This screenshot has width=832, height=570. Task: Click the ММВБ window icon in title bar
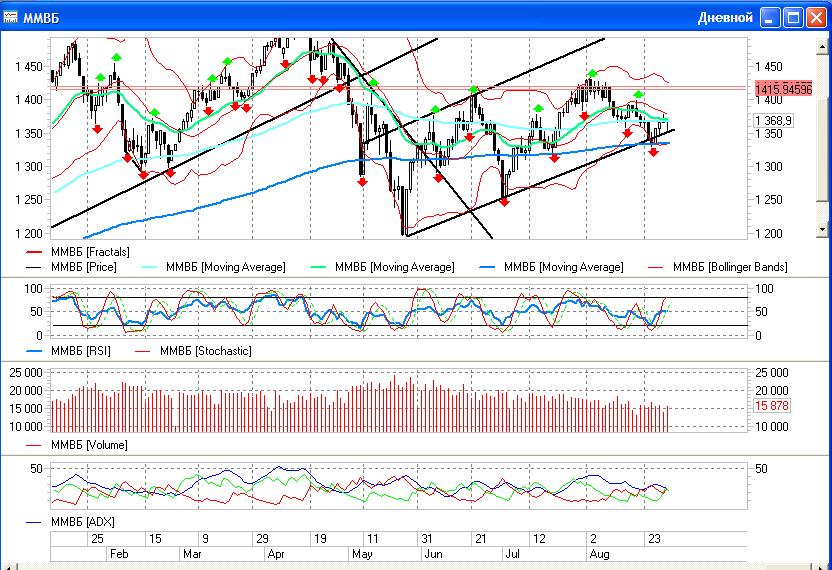coord(10,17)
